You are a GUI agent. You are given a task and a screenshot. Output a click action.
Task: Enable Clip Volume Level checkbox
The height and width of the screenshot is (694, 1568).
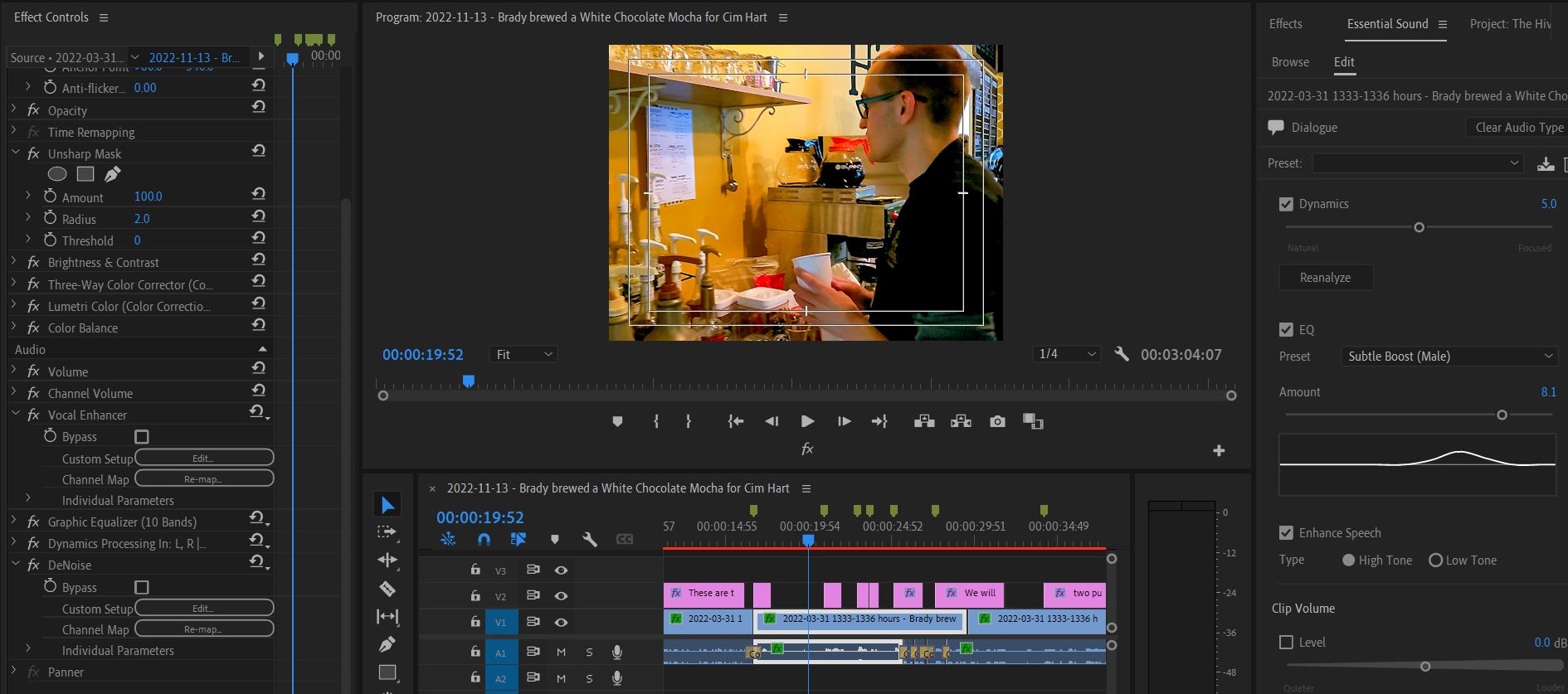(x=1287, y=643)
